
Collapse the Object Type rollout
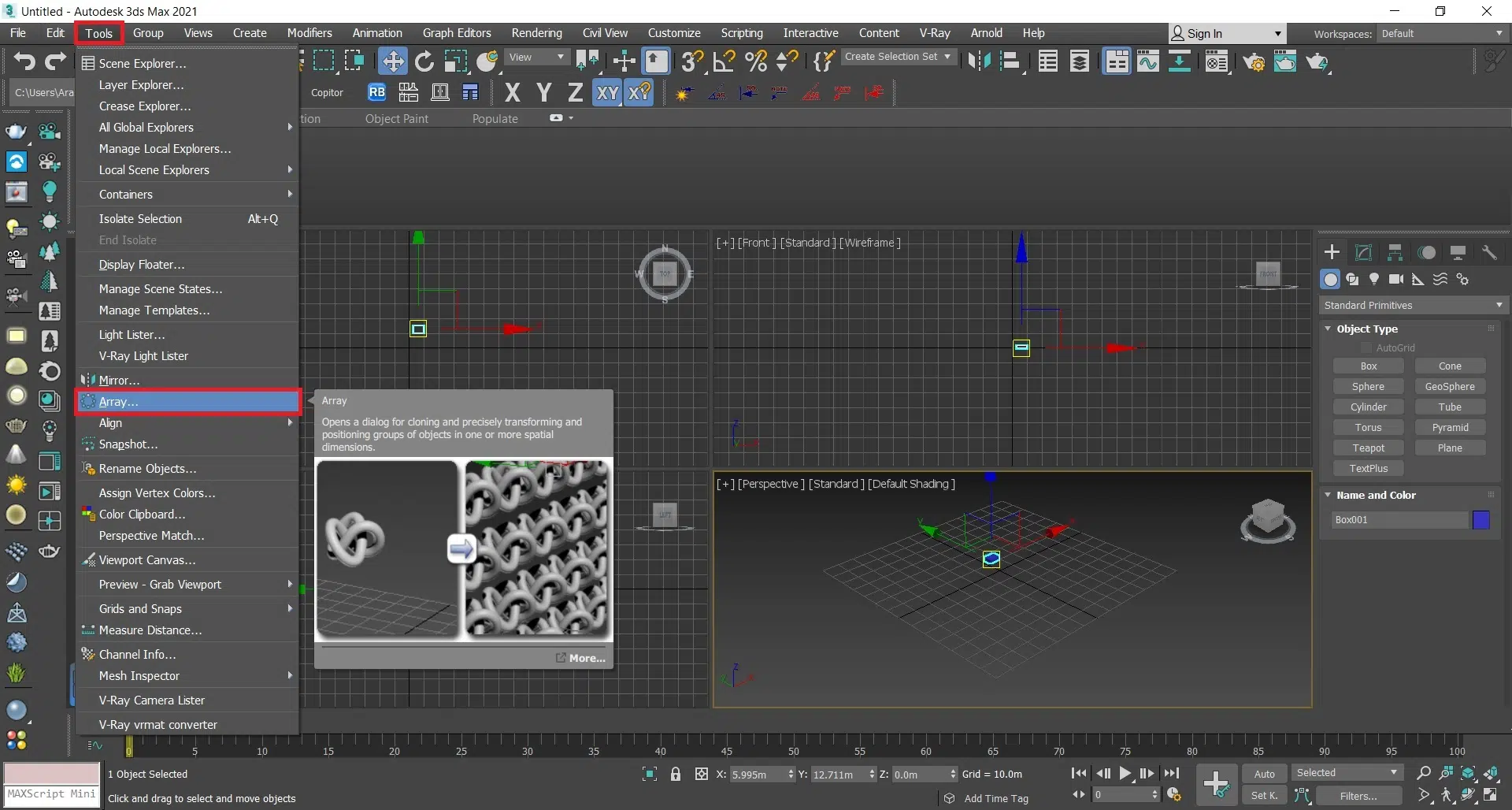pyautogui.click(x=1366, y=329)
